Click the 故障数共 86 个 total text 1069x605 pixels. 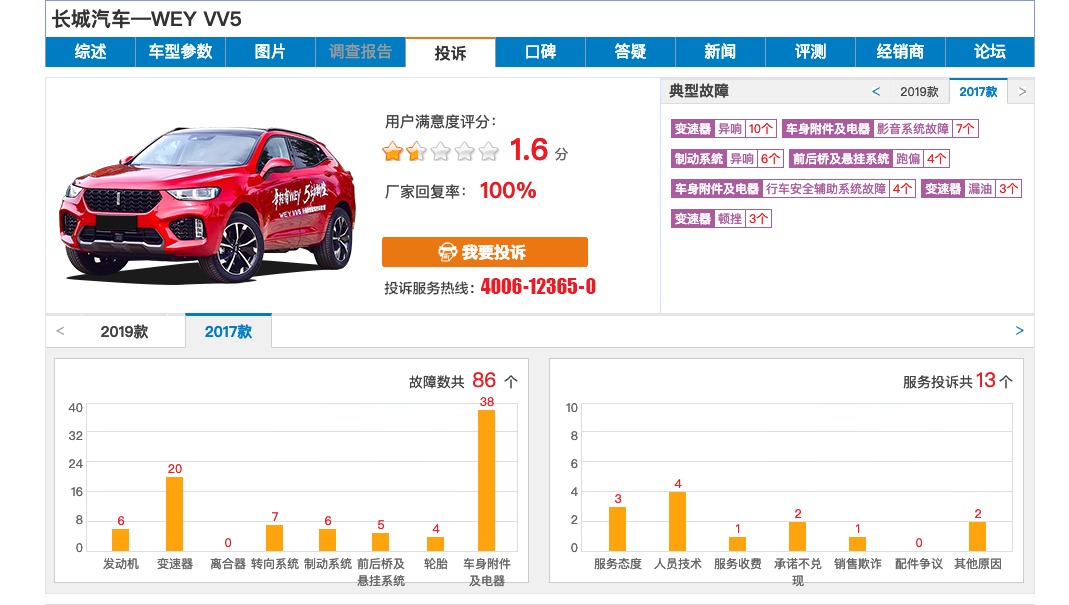tap(464, 381)
